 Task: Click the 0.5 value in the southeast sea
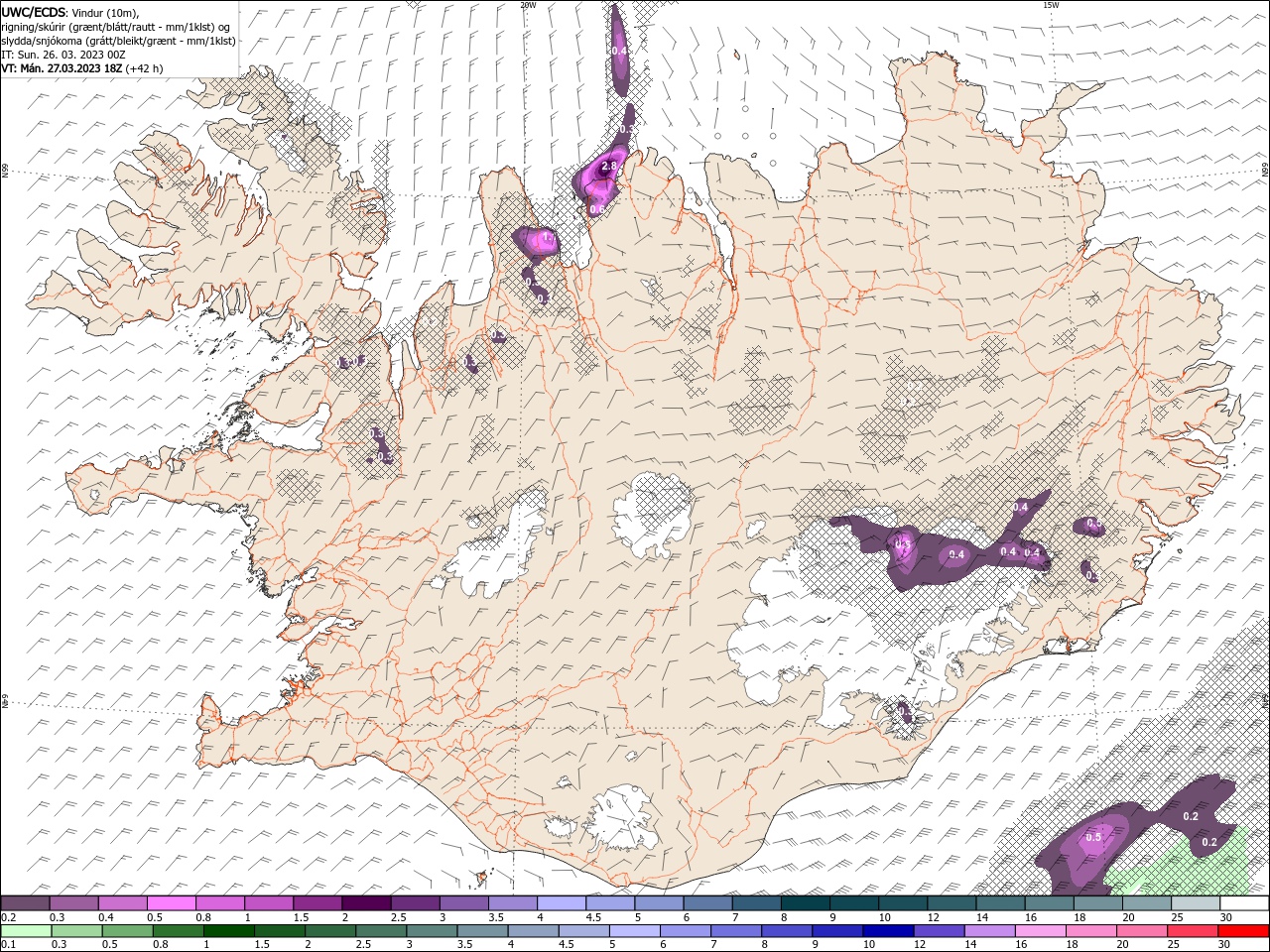pos(1093,837)
